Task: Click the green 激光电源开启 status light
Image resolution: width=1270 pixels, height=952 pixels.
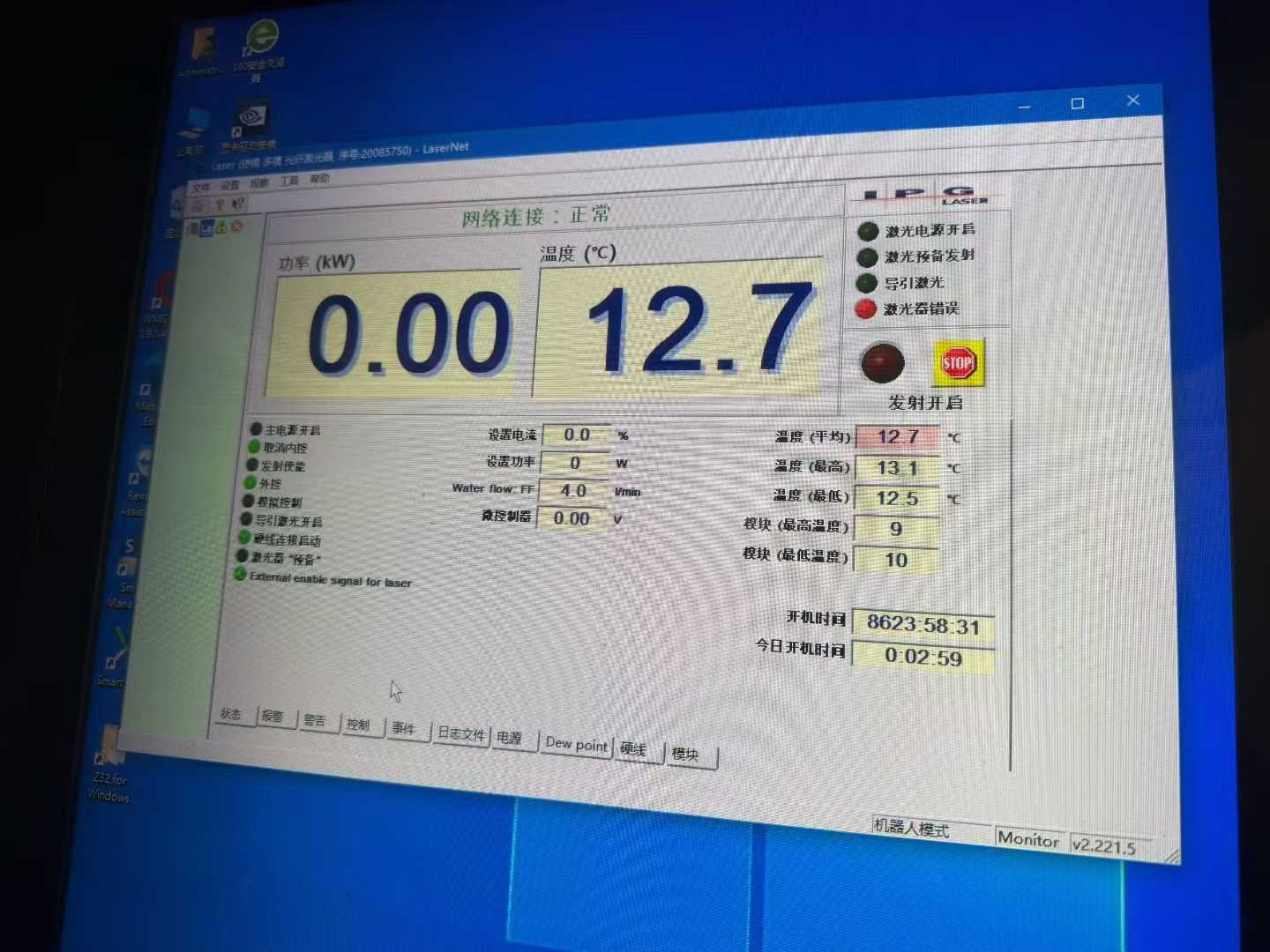Action: pyautogui.click(x=867, y=232)
